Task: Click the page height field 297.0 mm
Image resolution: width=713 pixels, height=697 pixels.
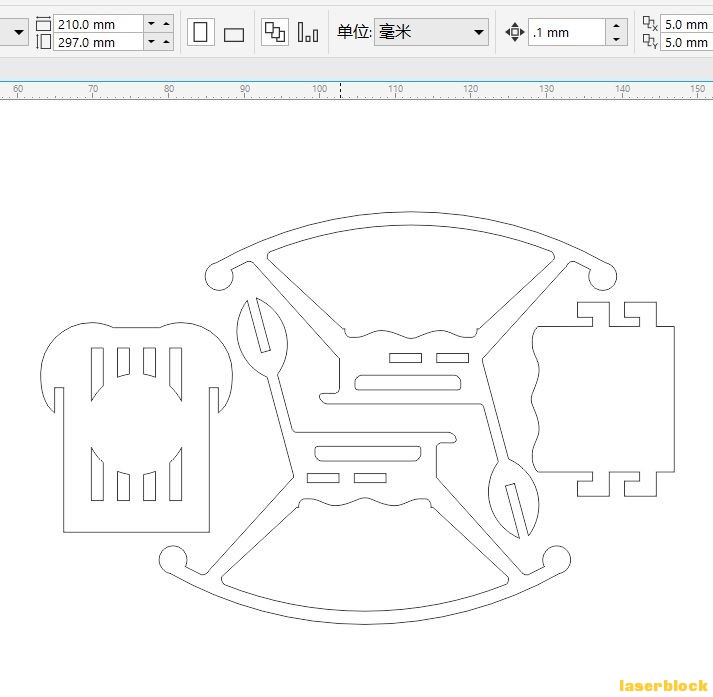Action: click(x=98, y=42)
